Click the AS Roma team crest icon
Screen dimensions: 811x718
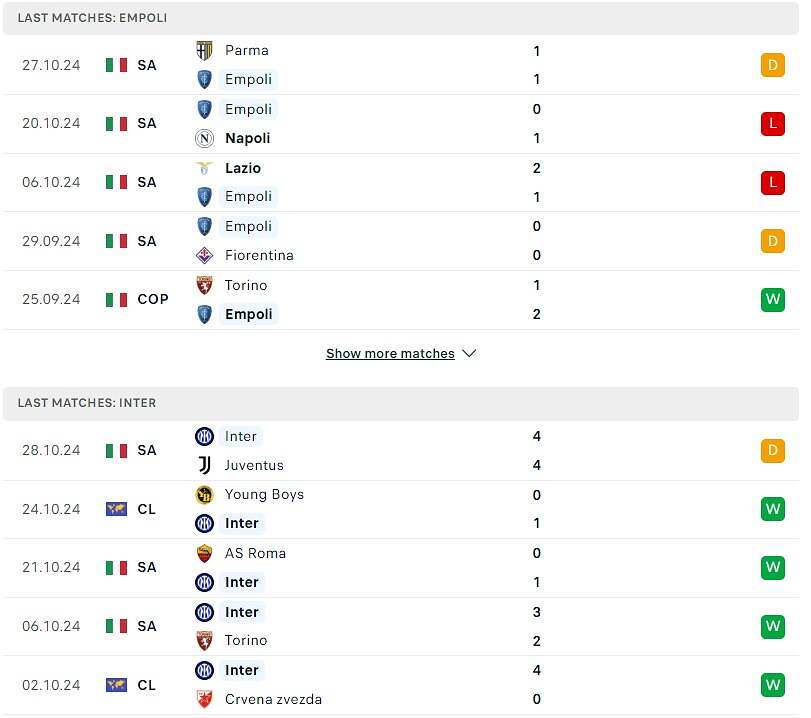pyautogui.click(x=204, y=553)
